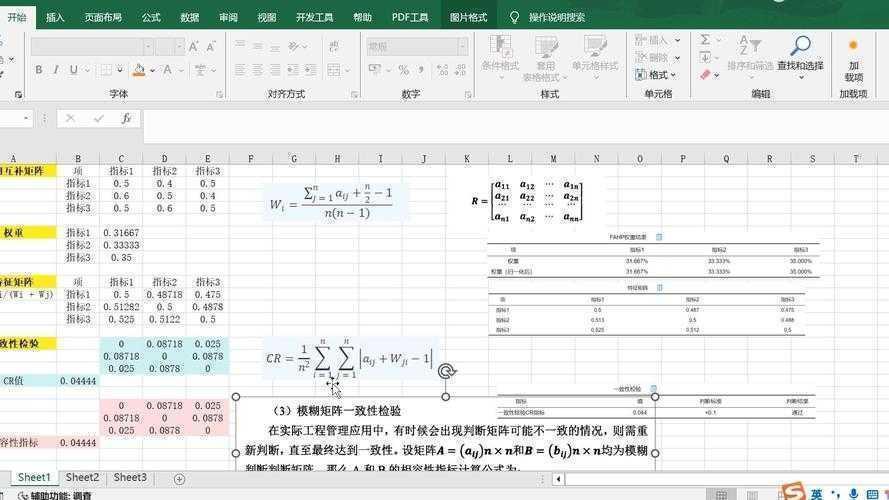Switch to 页面布局 tab
The height and width of the screenshot is (500, 889).
[103, 18]
